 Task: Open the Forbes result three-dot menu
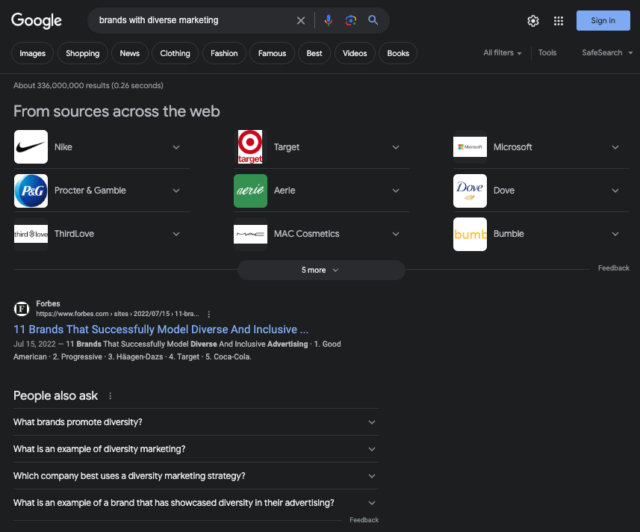209,314
